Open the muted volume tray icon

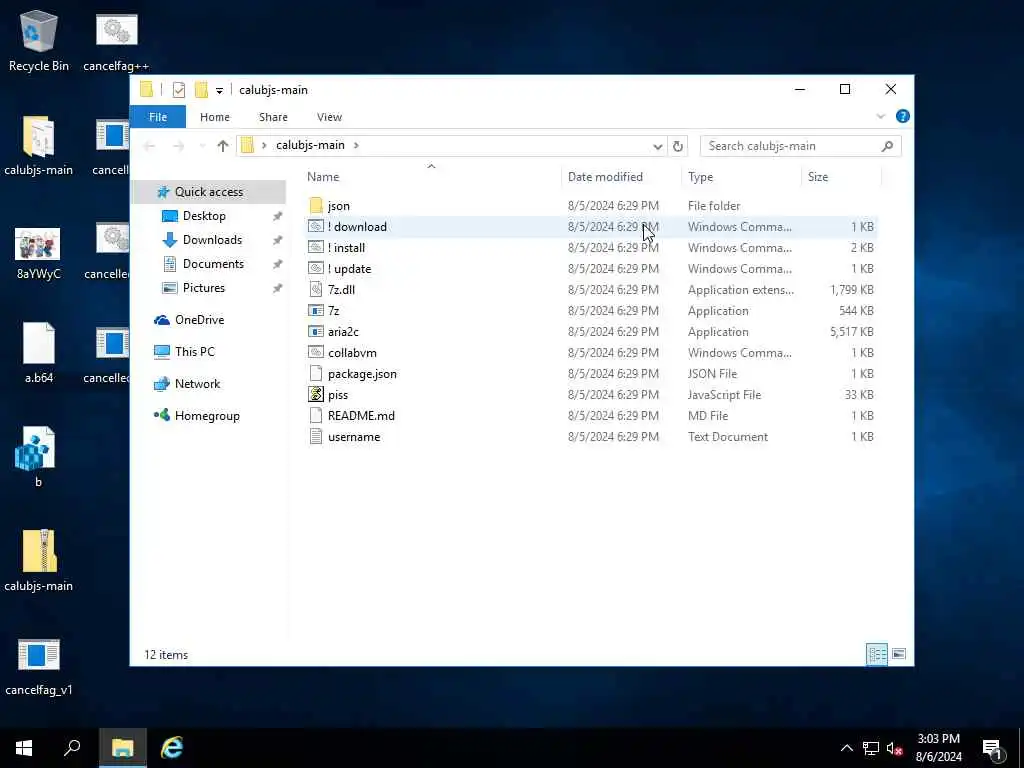coord(894,748)
